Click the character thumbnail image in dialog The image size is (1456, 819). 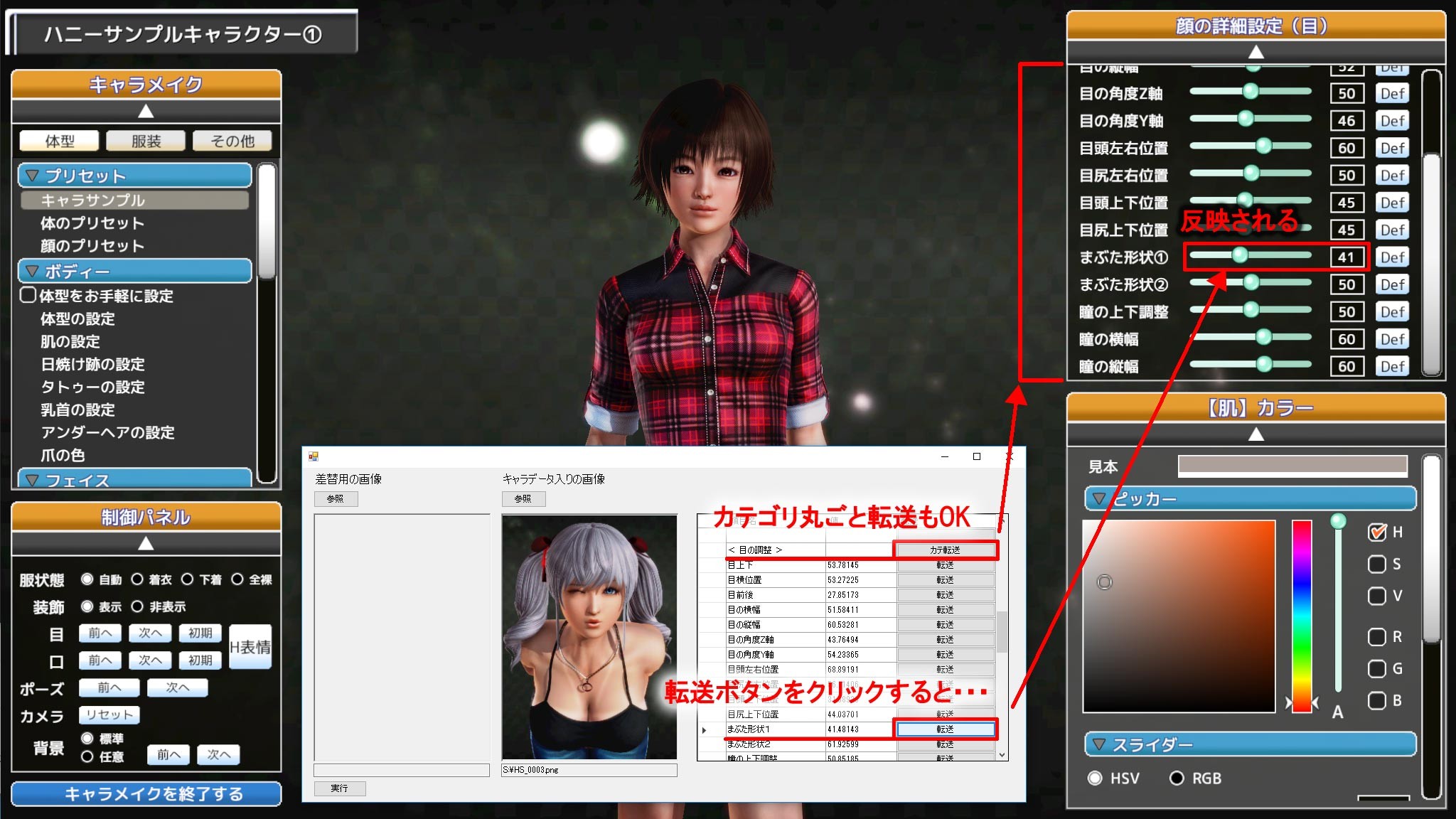[x=589, y=637]
